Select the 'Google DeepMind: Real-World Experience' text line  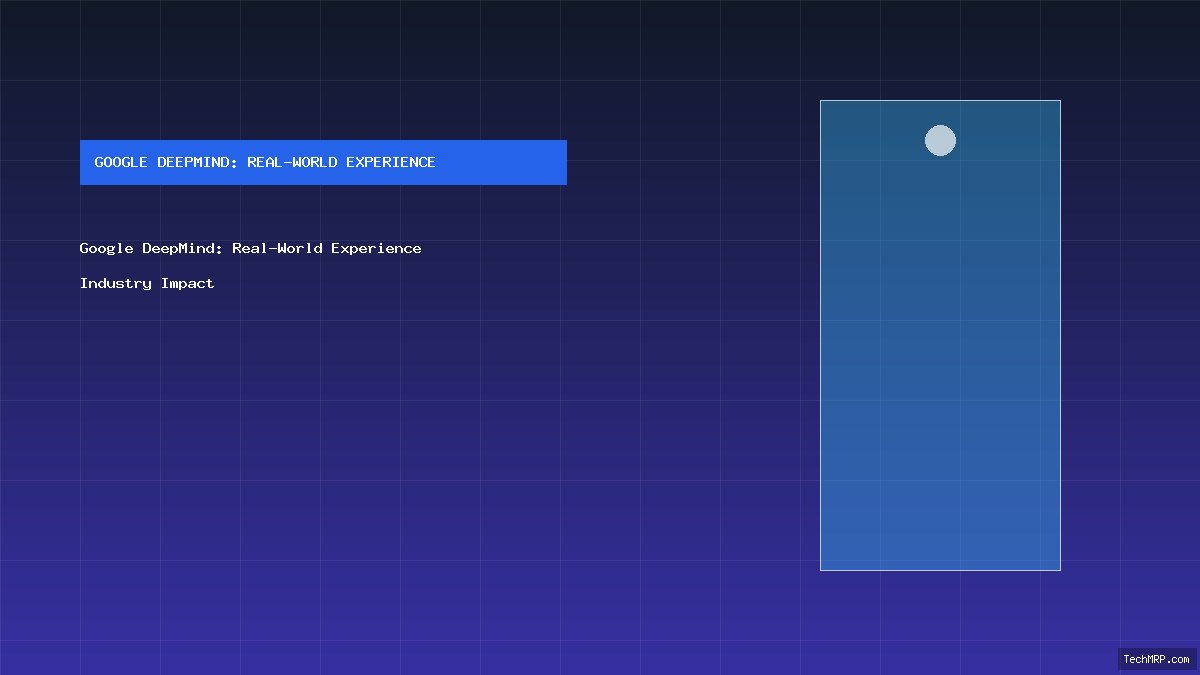(251, 248)
